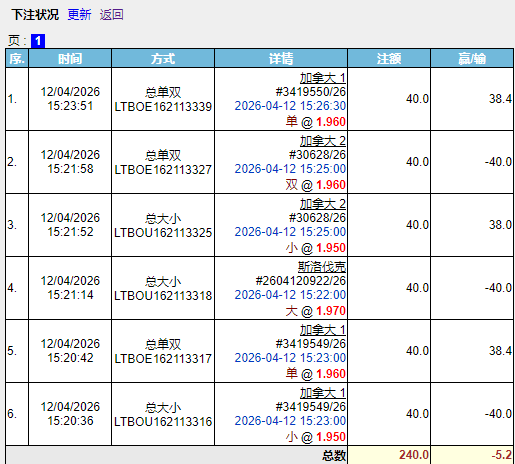Select bet ID LTBOU162113325
The height and width of the screenshot is (464, 515).
pyautogui.click(x=163, y=233)
